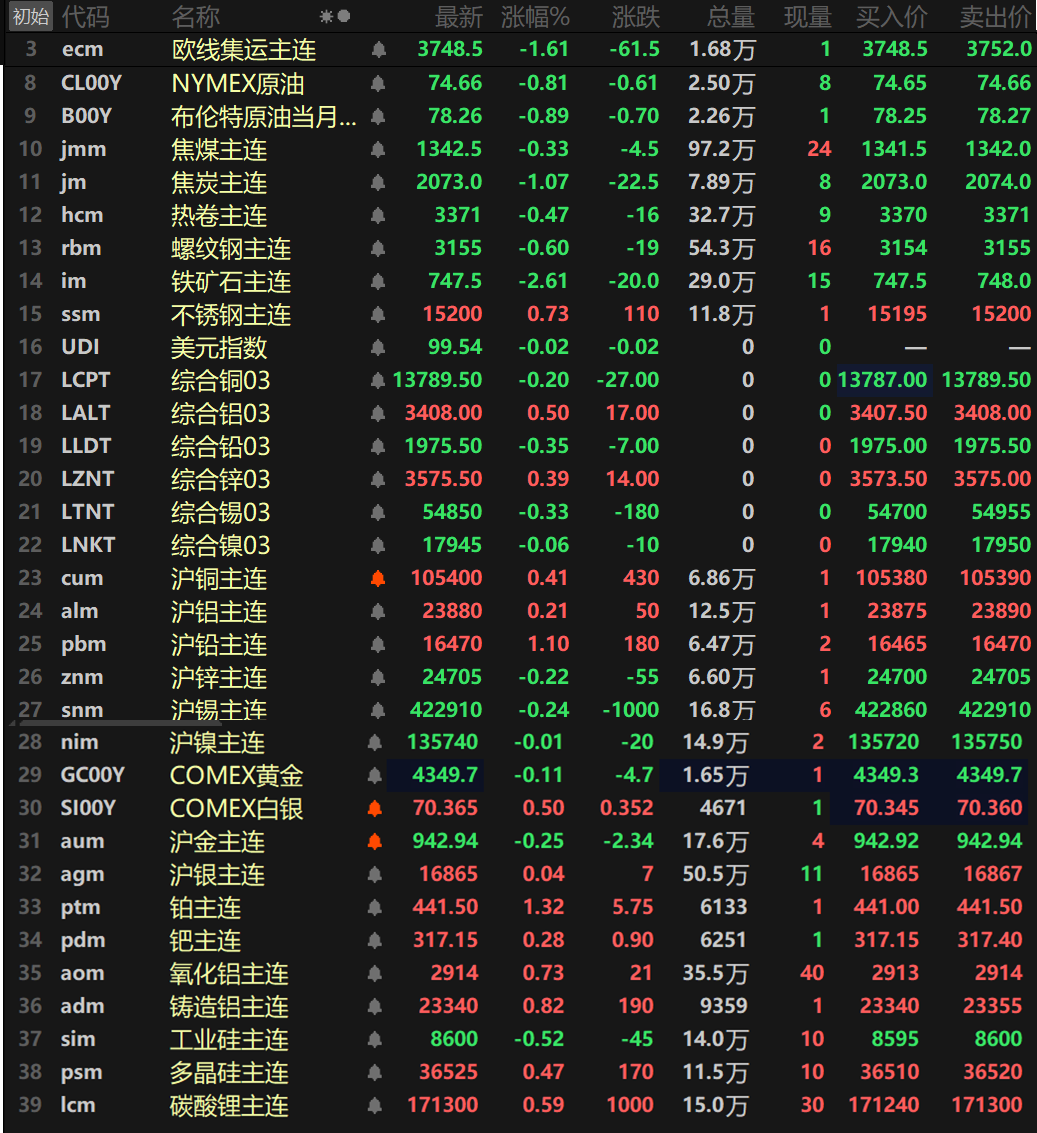Screen dimensions: 1037x1133
Task: Select code CL00Y in the list
Action: point(91,83)
